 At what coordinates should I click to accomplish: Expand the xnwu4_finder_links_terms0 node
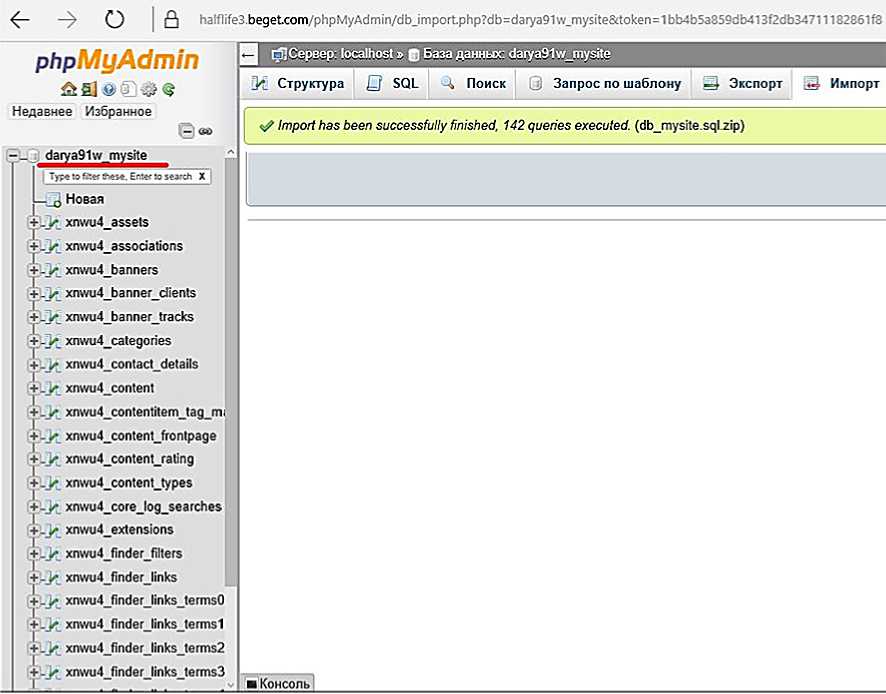click(33, 601)
